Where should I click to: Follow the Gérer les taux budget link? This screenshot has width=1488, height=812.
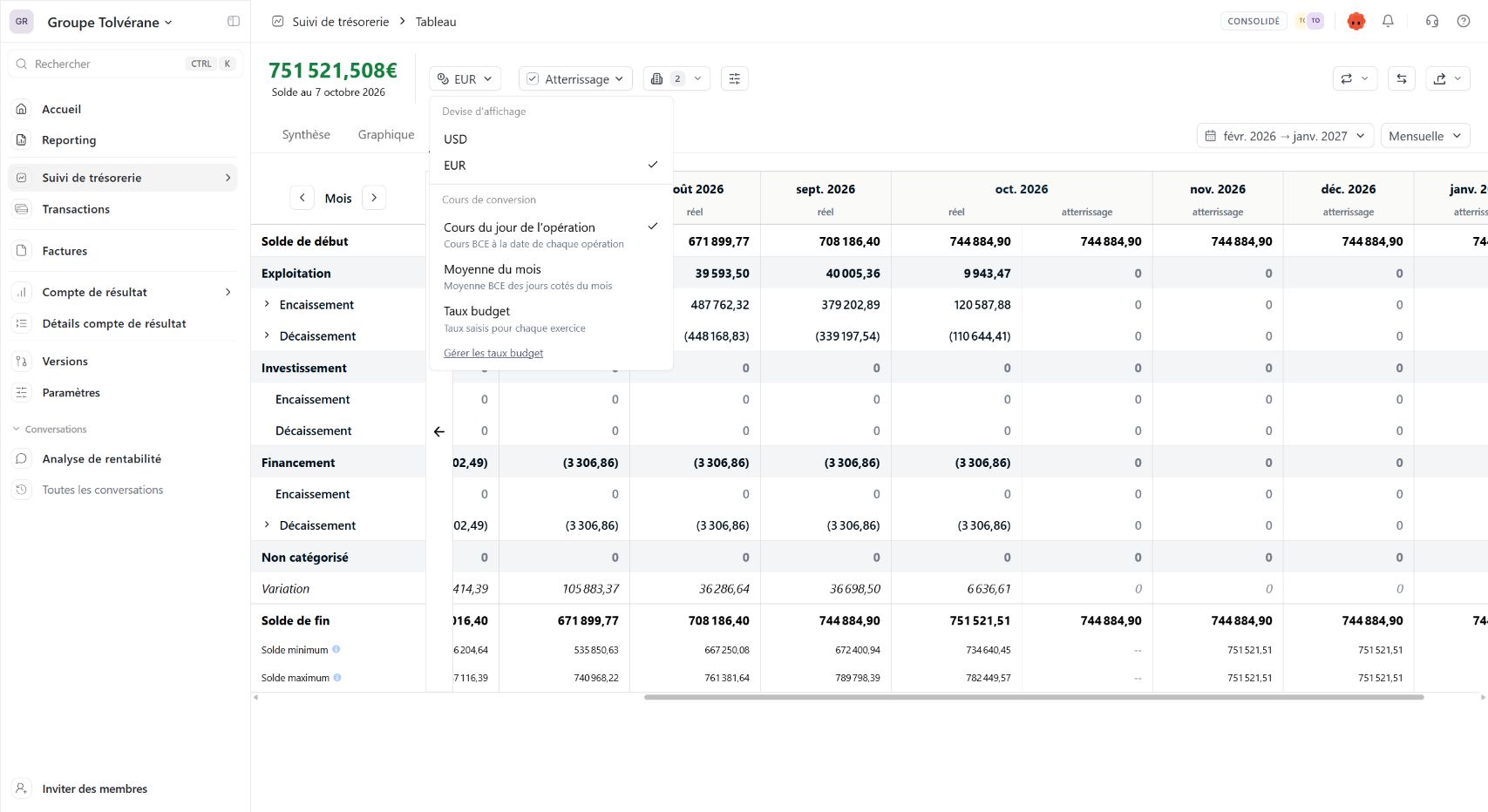(493, 353)
